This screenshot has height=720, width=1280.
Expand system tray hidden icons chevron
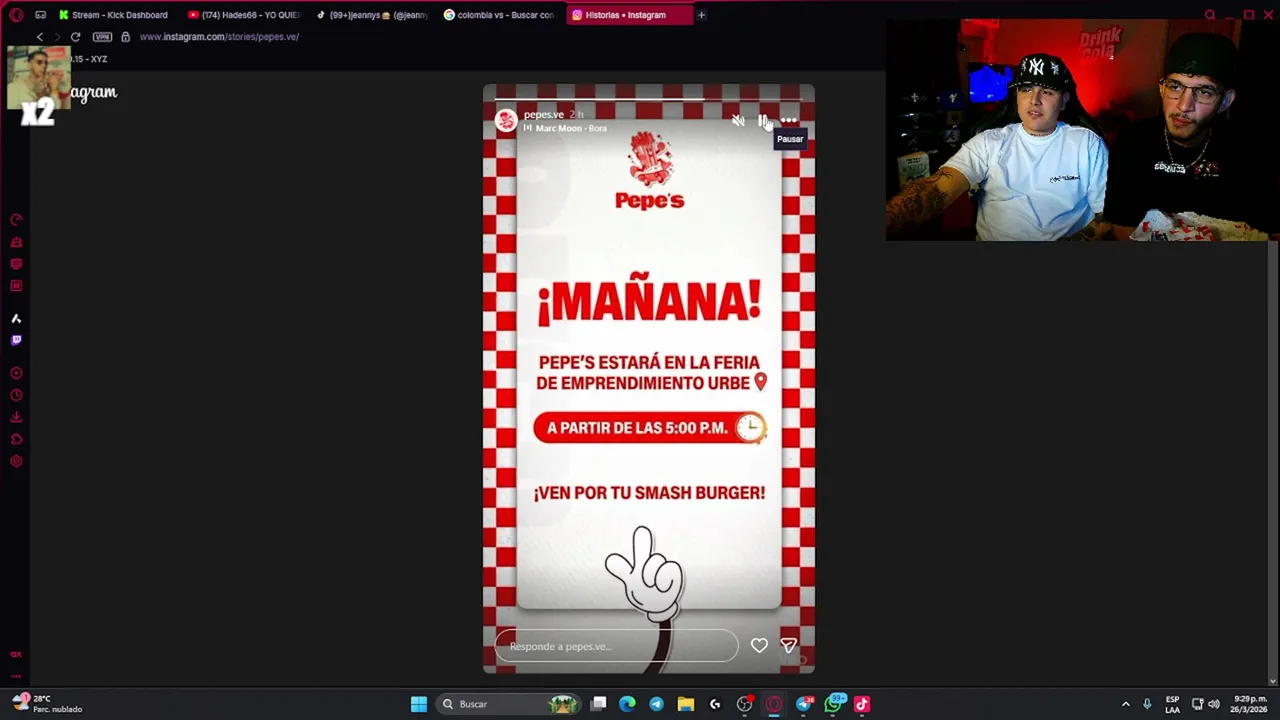pyautogui.click(x=1125, y=704)
